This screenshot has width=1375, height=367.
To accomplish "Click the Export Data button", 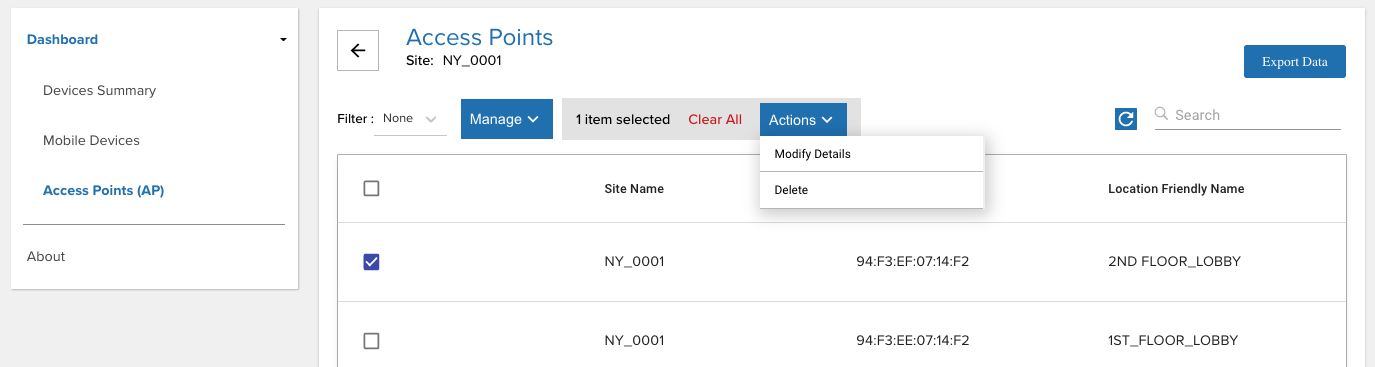I will point(1295,62).
